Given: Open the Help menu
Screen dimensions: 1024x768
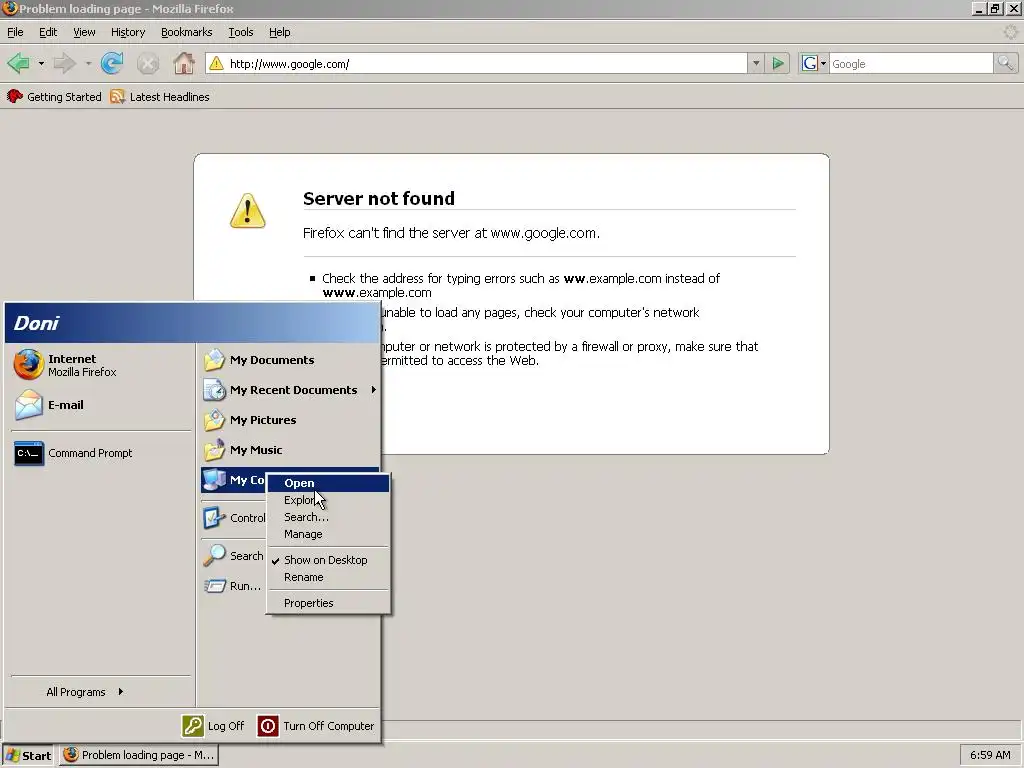Looking at the screenshot, I should point(280,32).
